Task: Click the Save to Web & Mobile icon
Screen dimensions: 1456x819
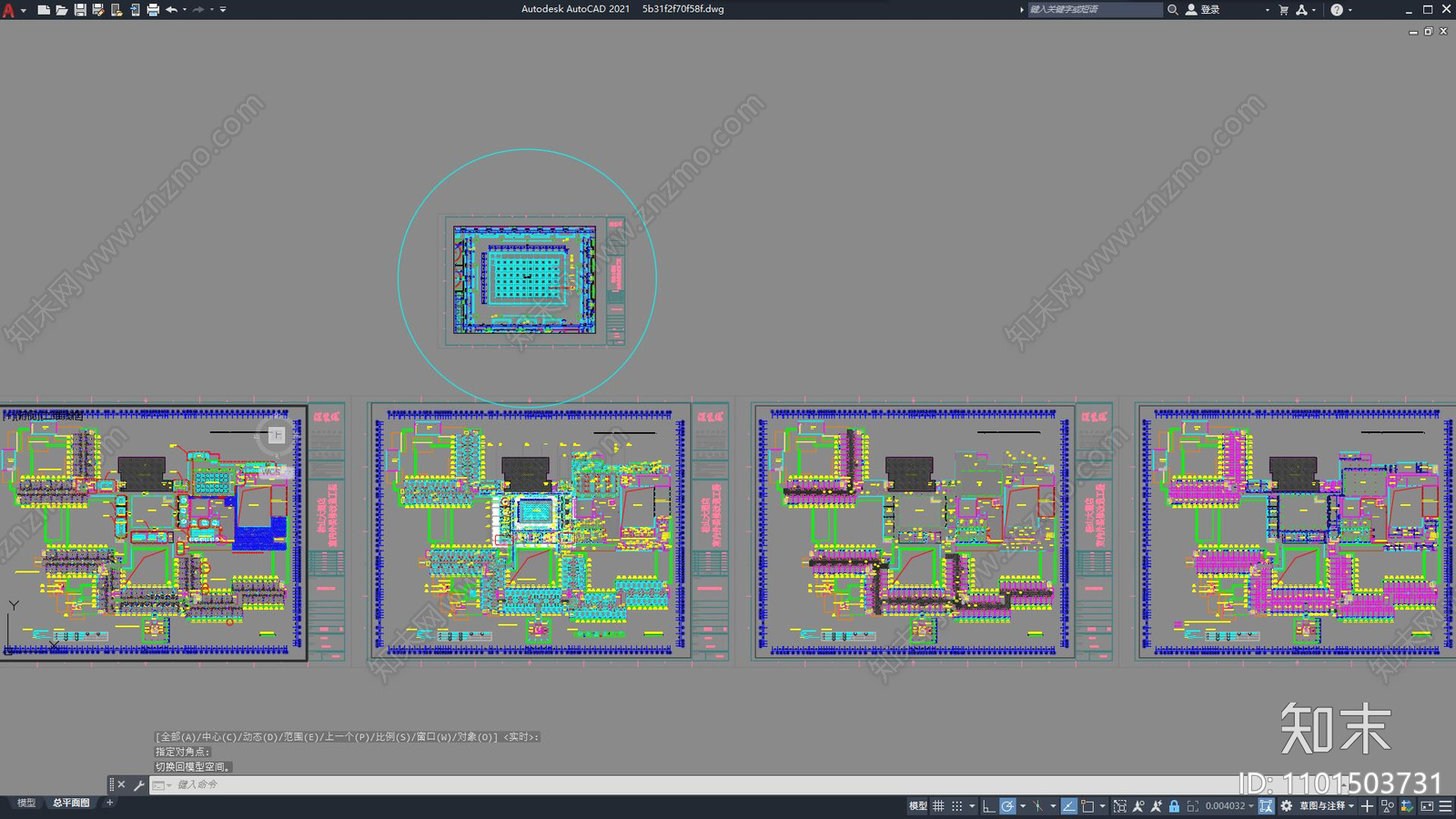Action: click(135, 10)
